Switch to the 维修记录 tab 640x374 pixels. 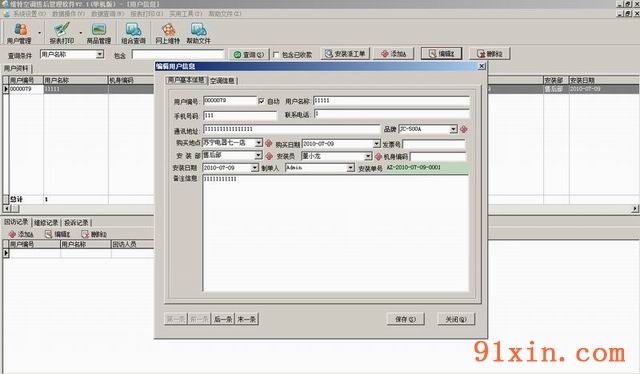pyautogui.click(x=46, y=223)
